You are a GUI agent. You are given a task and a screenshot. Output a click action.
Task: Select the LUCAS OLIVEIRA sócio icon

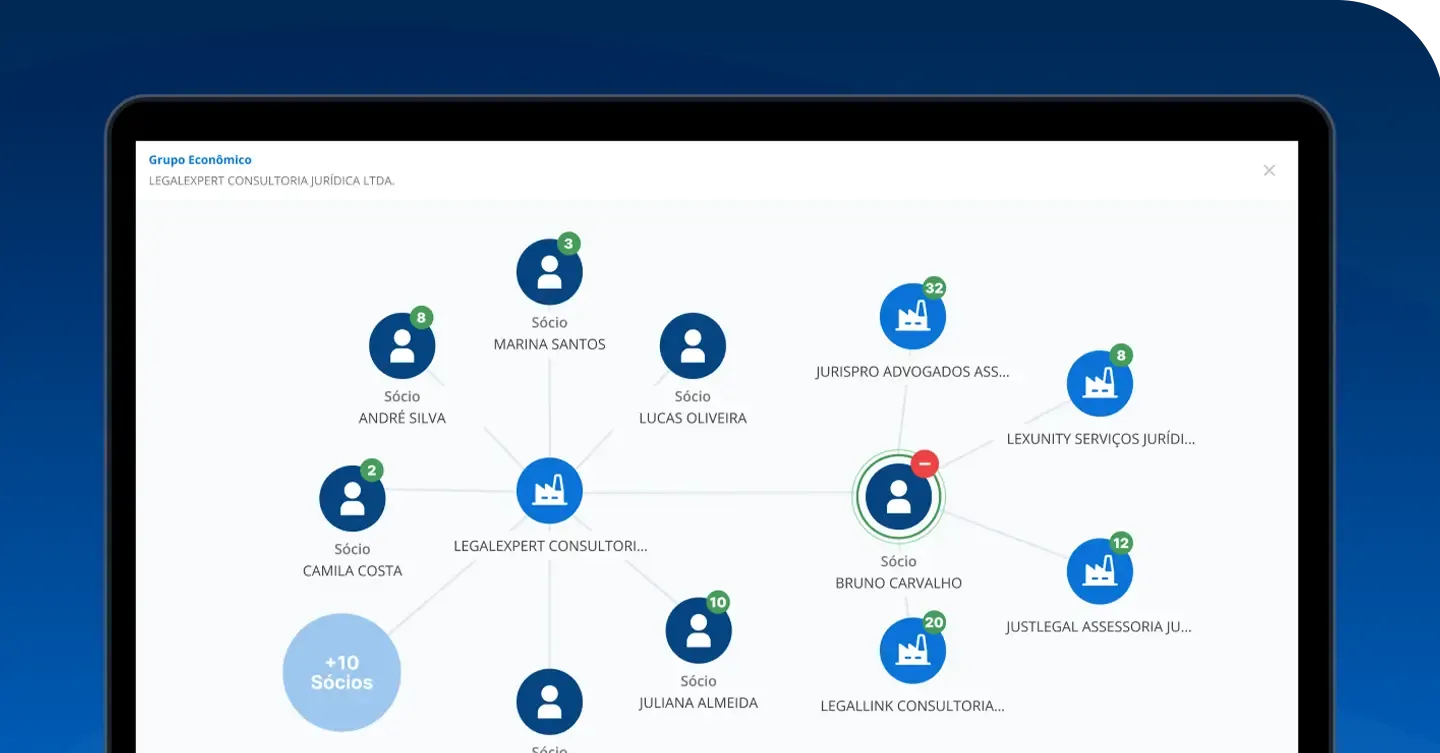[x=693, y=345]
